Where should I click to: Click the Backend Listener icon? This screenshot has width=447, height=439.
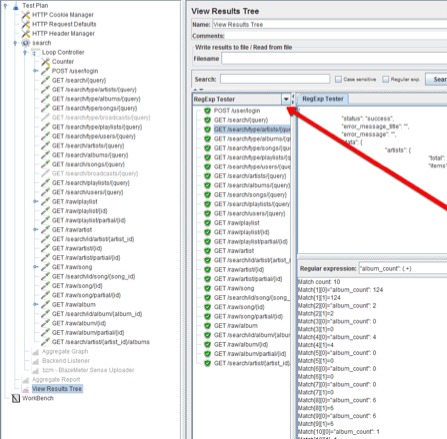pyautogui.click(x=36, y=361)
